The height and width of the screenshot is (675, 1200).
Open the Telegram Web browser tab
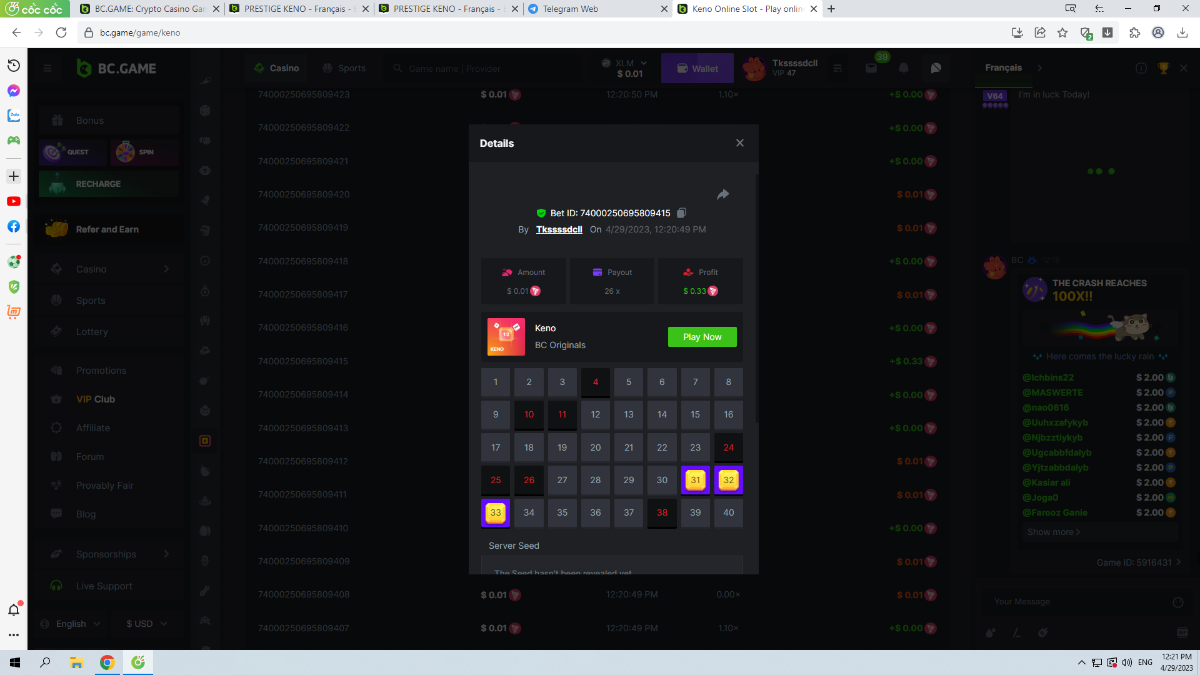(596, 9)
